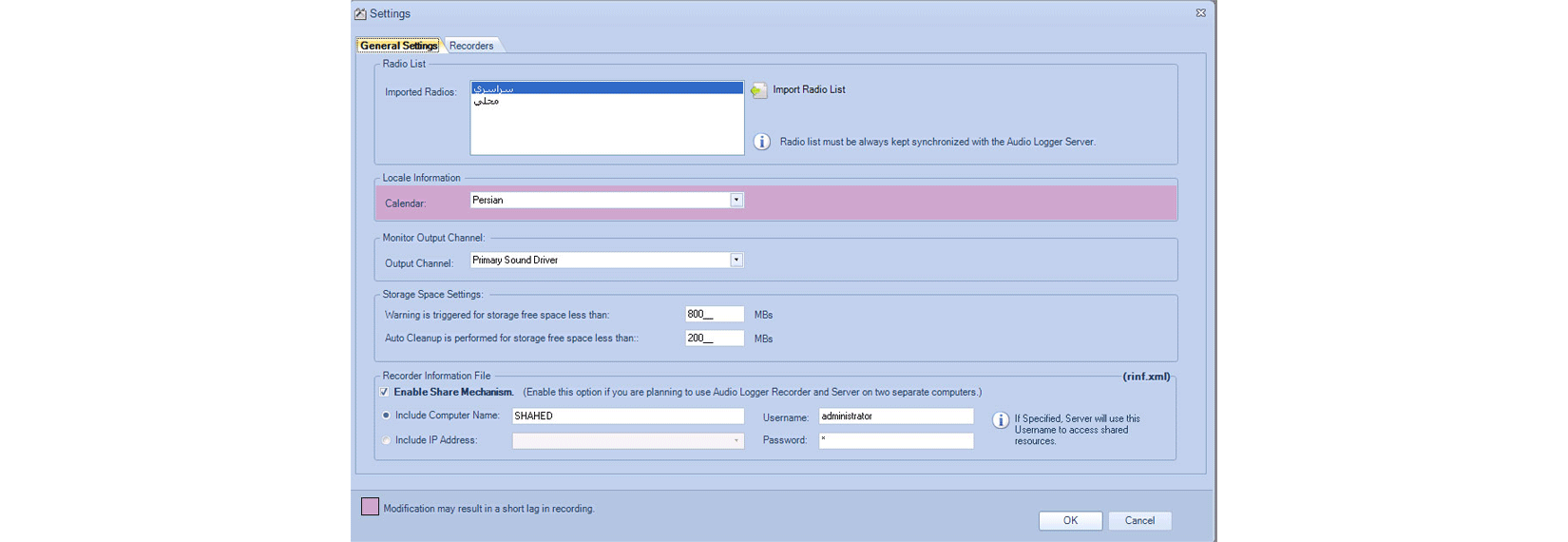Click the storage warning threshold field showing 800
Image resolution: width=1568 pixels, height=542 pixels.
pos(714,315)
